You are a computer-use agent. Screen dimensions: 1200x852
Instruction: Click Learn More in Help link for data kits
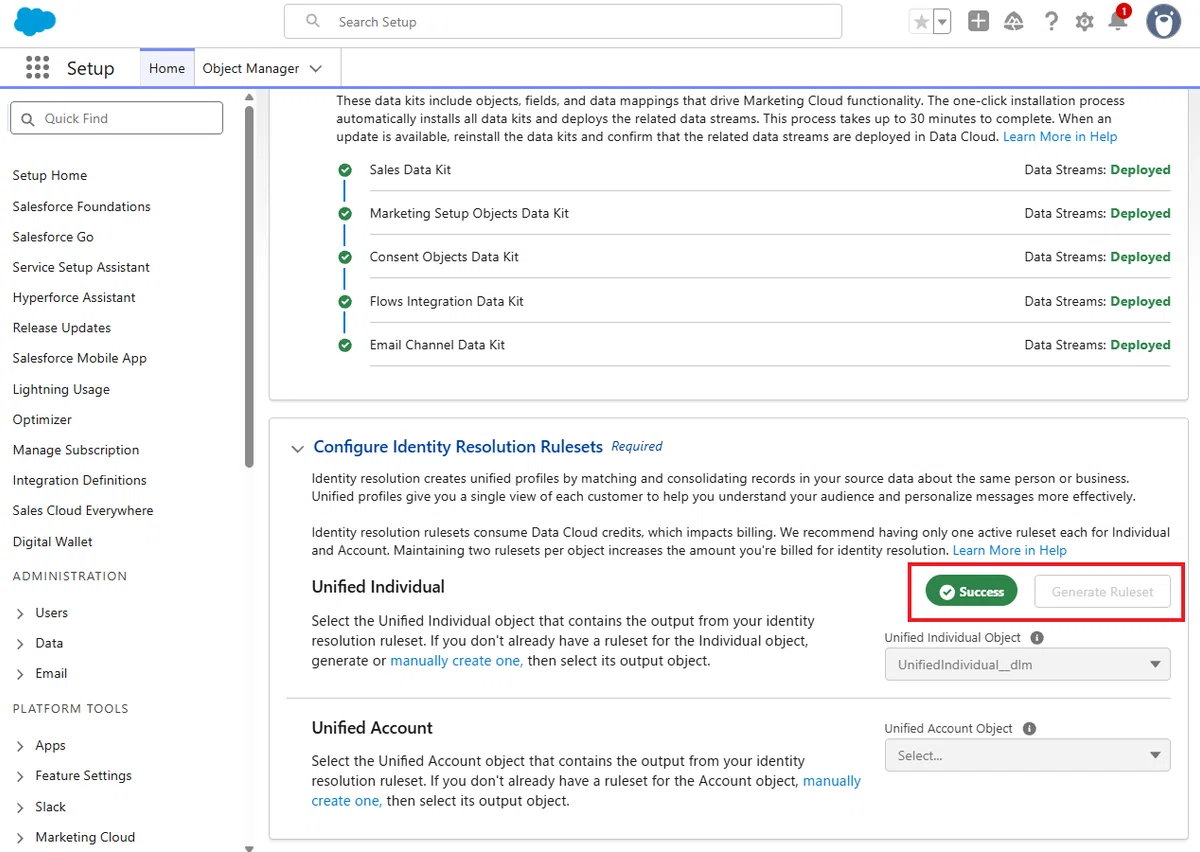click(1060, 136)
